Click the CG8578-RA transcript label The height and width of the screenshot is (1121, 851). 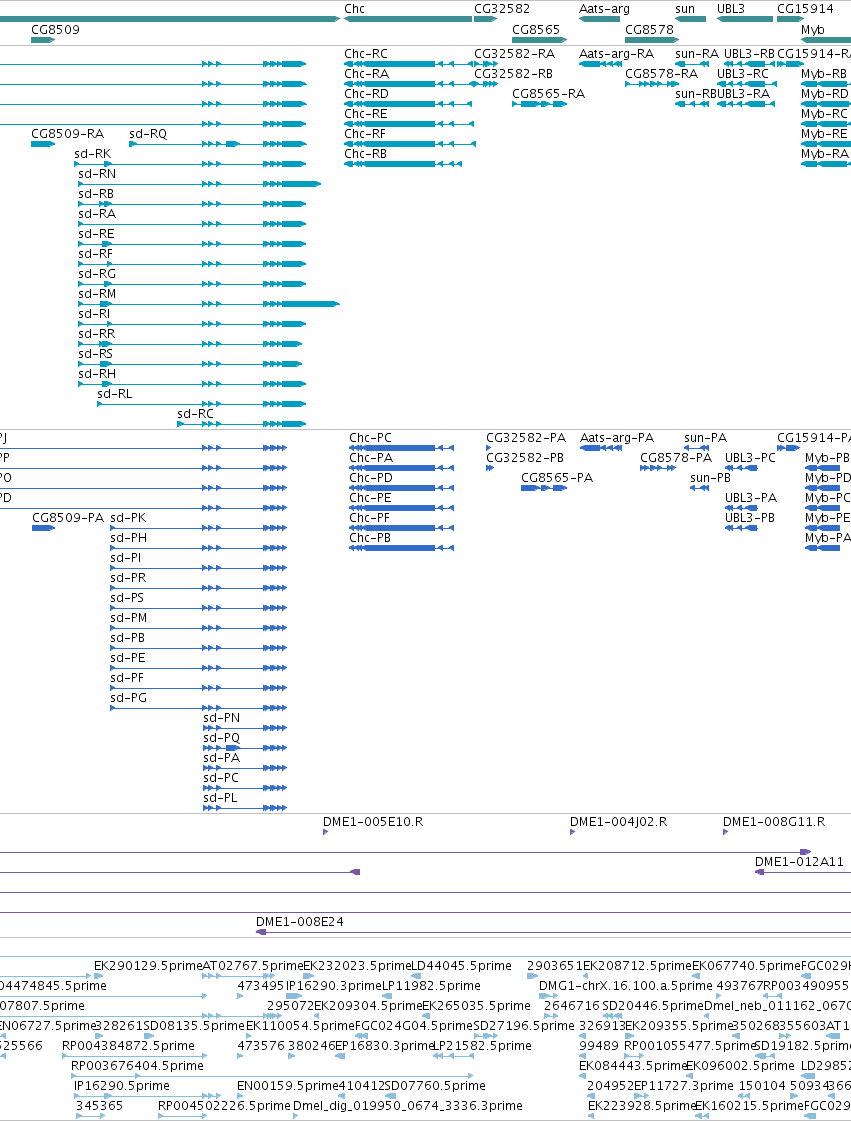pyautogui.click(x=661, y=74)
